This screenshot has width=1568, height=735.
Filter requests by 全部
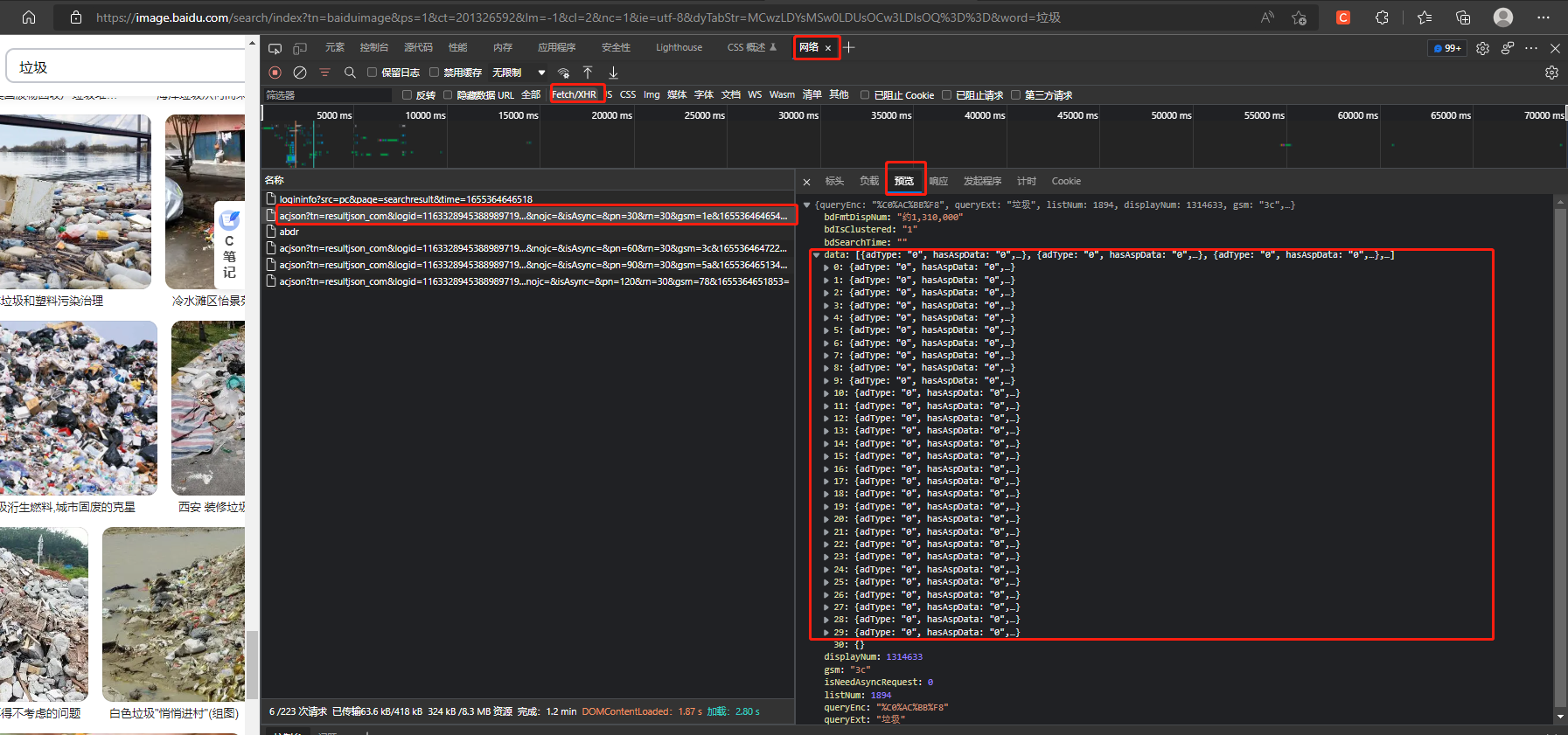tap(531, 95)
